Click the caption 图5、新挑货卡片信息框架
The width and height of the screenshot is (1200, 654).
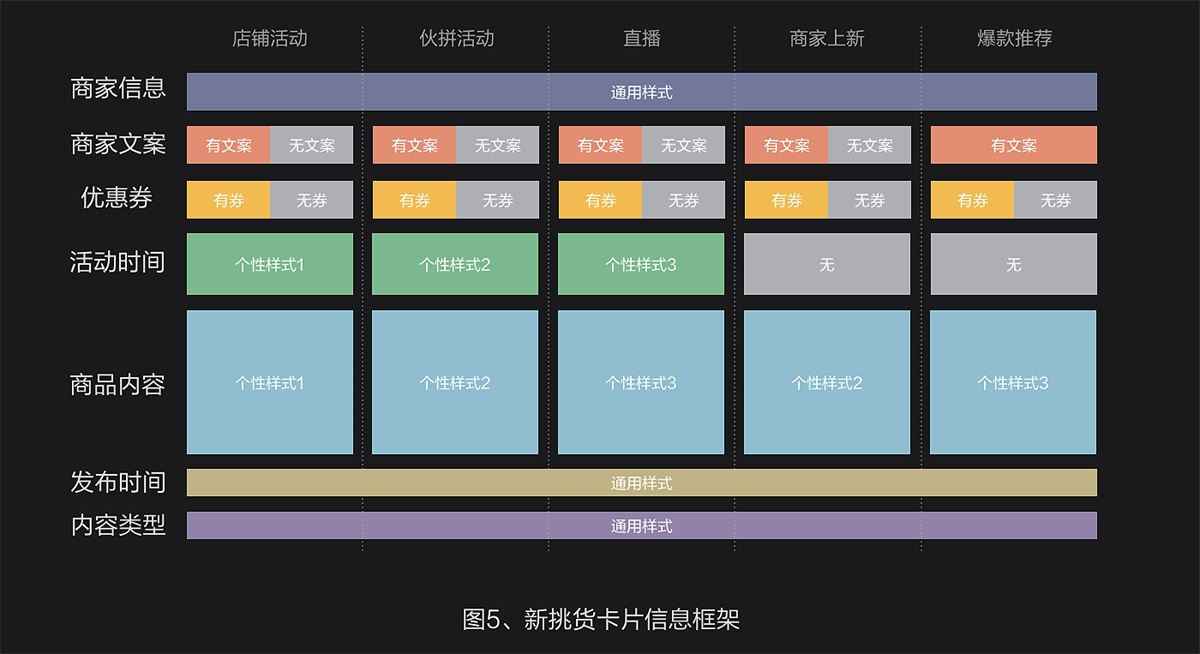pos(601,619)
